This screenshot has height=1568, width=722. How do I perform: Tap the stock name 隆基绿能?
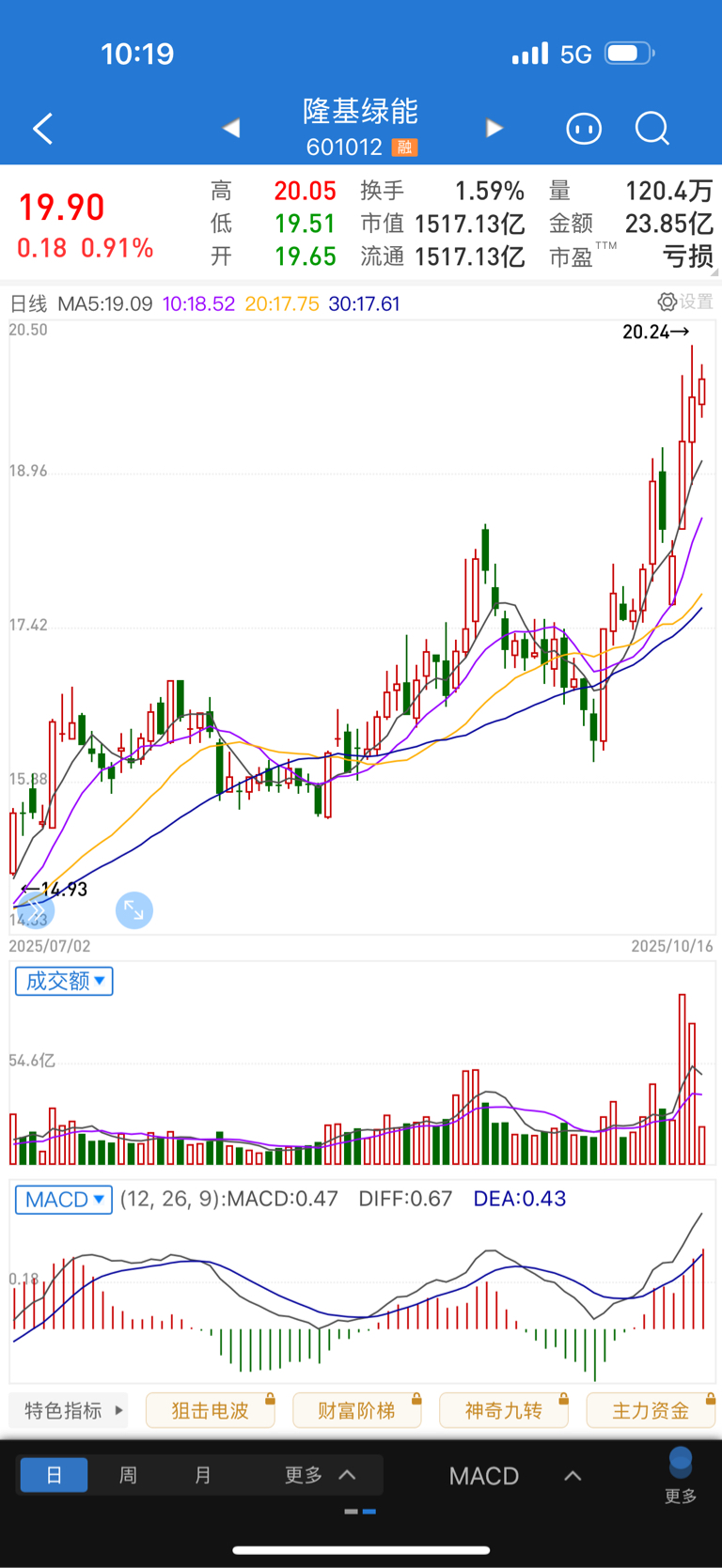[360, 111]
